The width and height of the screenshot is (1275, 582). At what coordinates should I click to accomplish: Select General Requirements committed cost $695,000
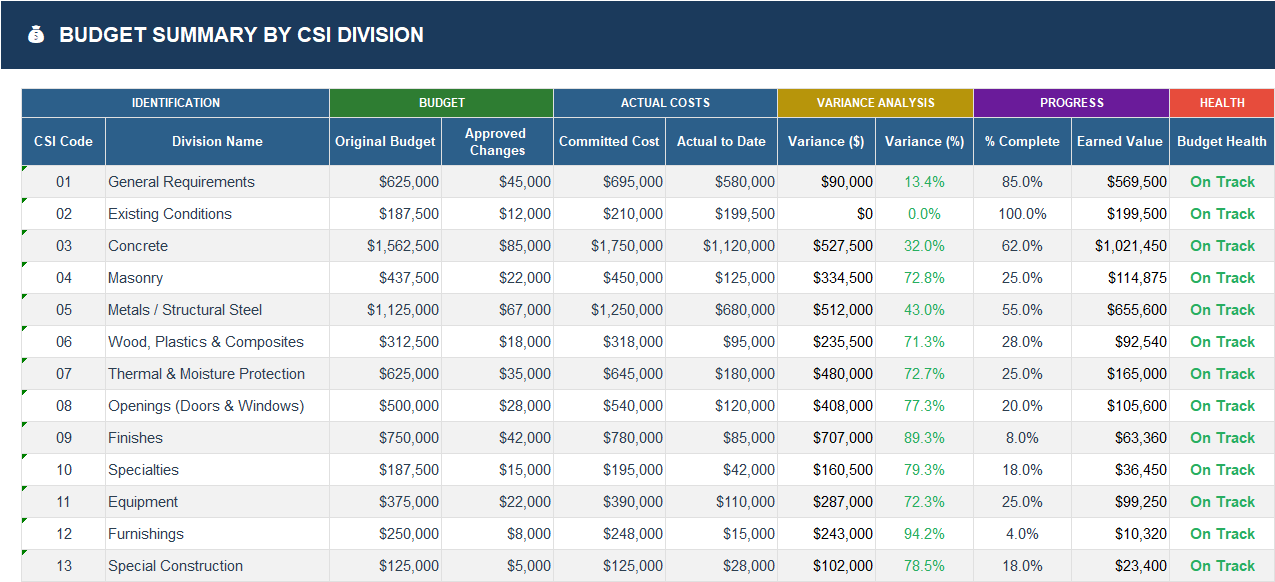609,182
